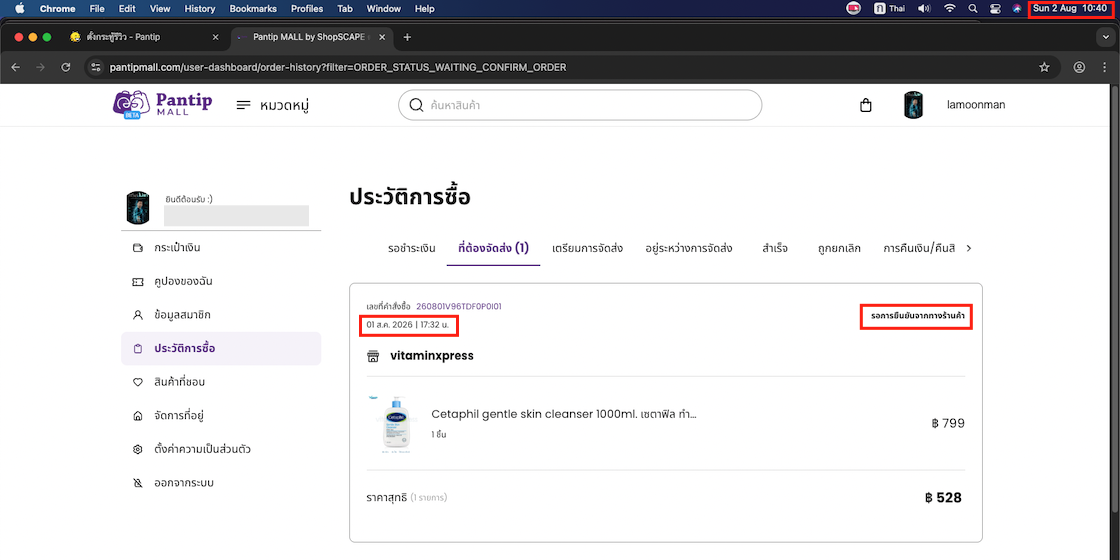Open the Apple menu

19,9
